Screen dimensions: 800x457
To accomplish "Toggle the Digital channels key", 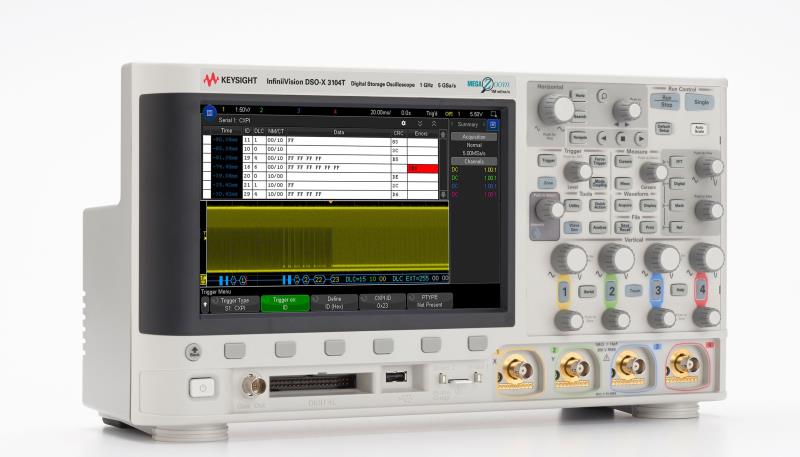I will 679,183.
